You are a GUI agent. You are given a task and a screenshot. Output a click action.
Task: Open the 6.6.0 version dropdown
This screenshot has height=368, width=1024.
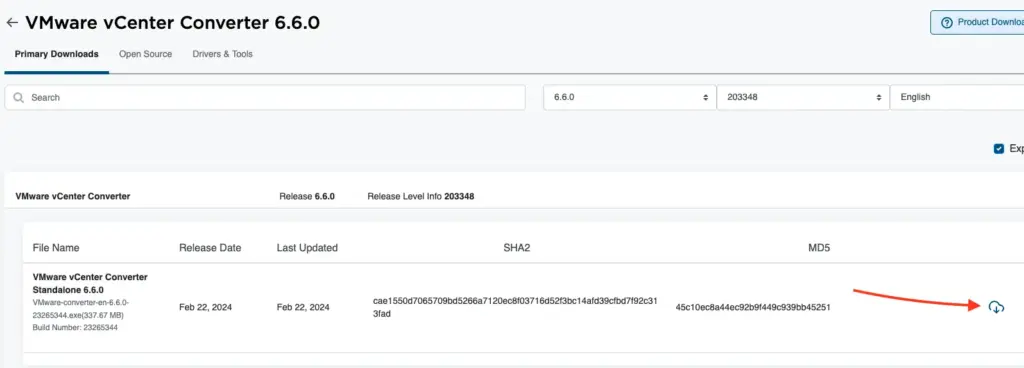tap(629, 97)
